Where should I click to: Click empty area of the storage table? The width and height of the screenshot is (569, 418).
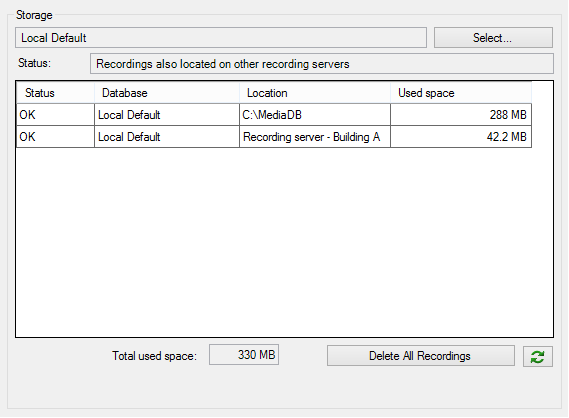click(284, 242)
